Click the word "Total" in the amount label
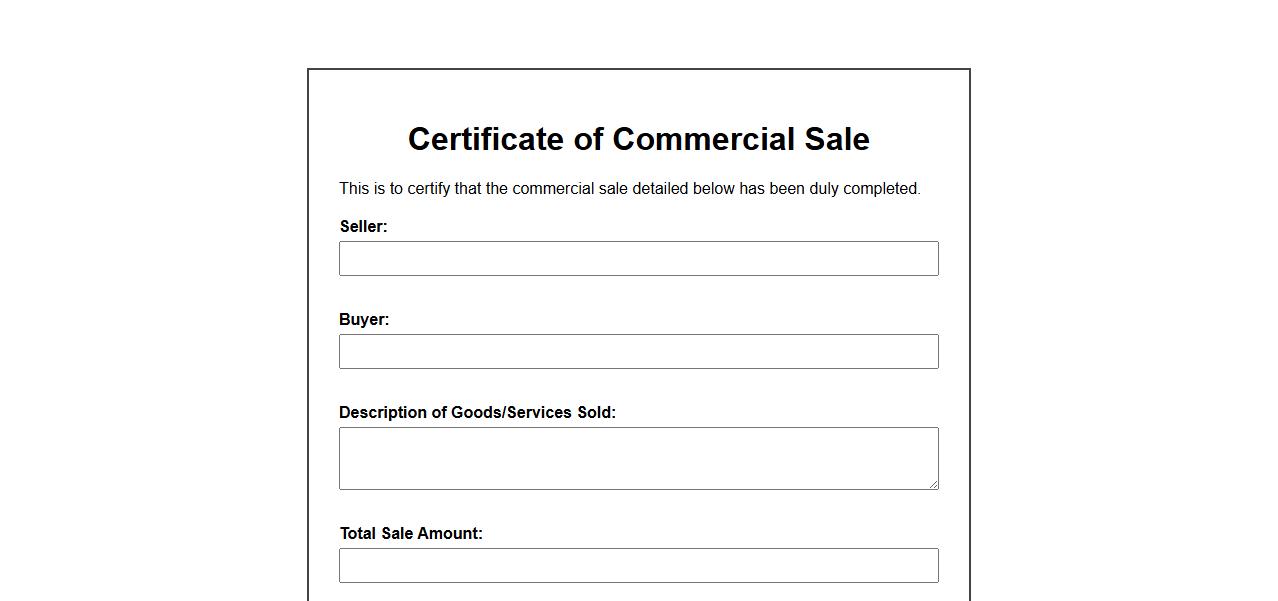 [x=358, y=534]
